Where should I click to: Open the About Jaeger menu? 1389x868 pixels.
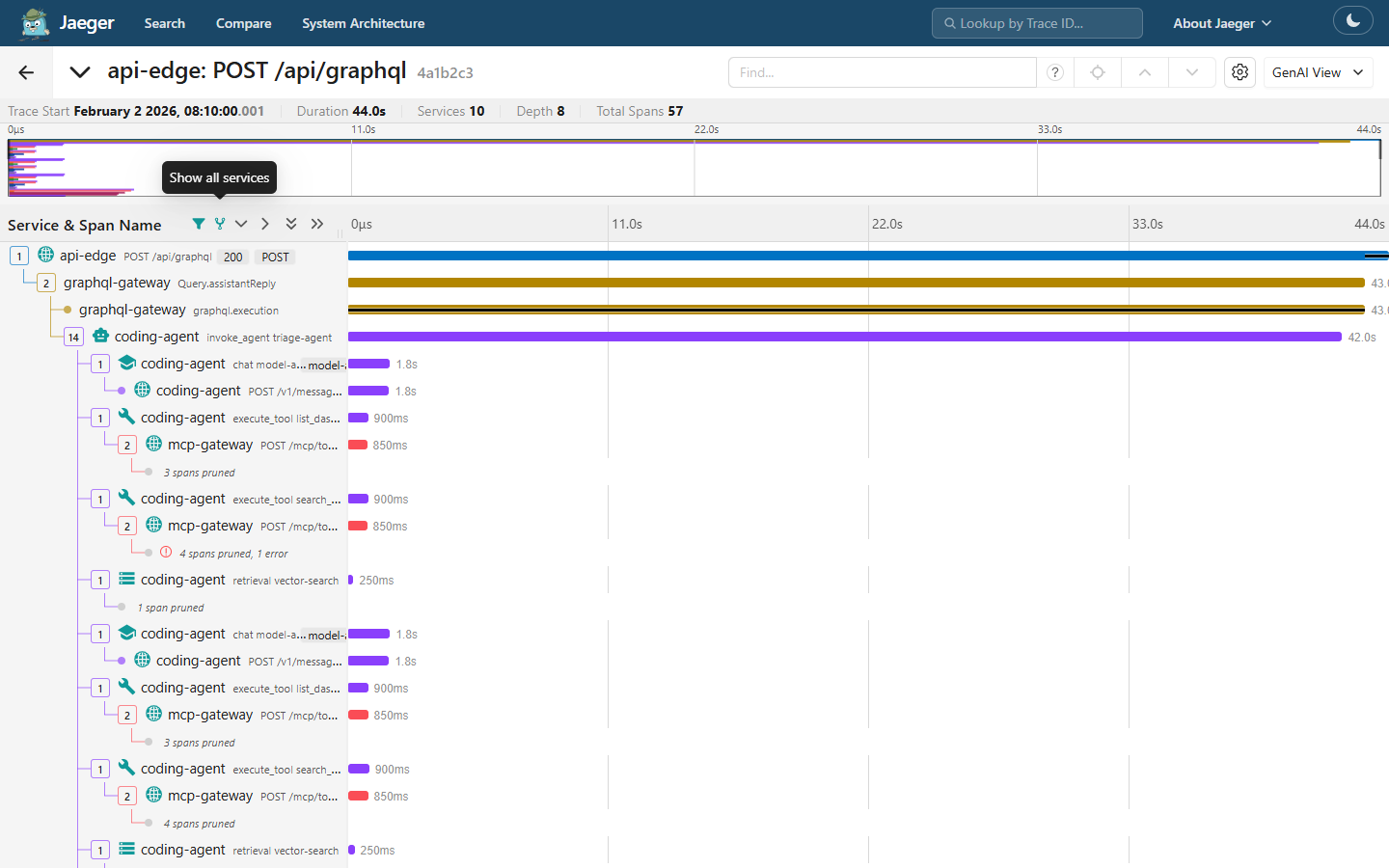[1222, 23]
